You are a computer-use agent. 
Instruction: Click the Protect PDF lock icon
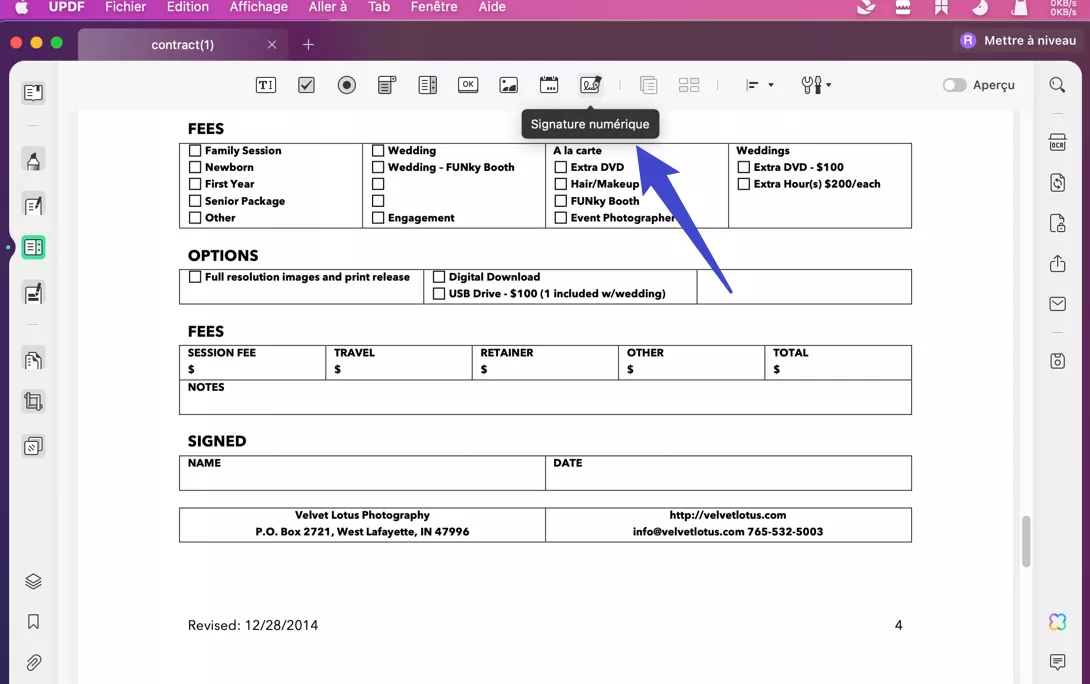click(x=1057, y=223)
